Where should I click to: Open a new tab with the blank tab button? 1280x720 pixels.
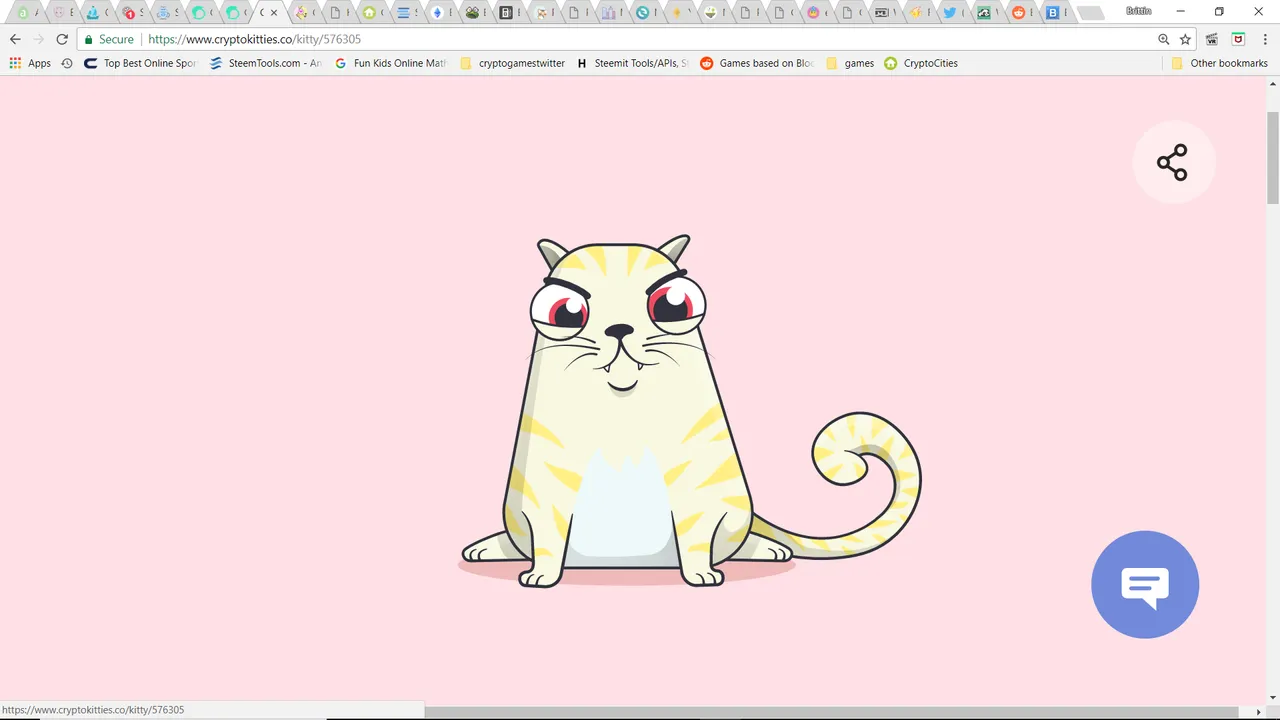pyautogui.click(x=1091, y=13)
